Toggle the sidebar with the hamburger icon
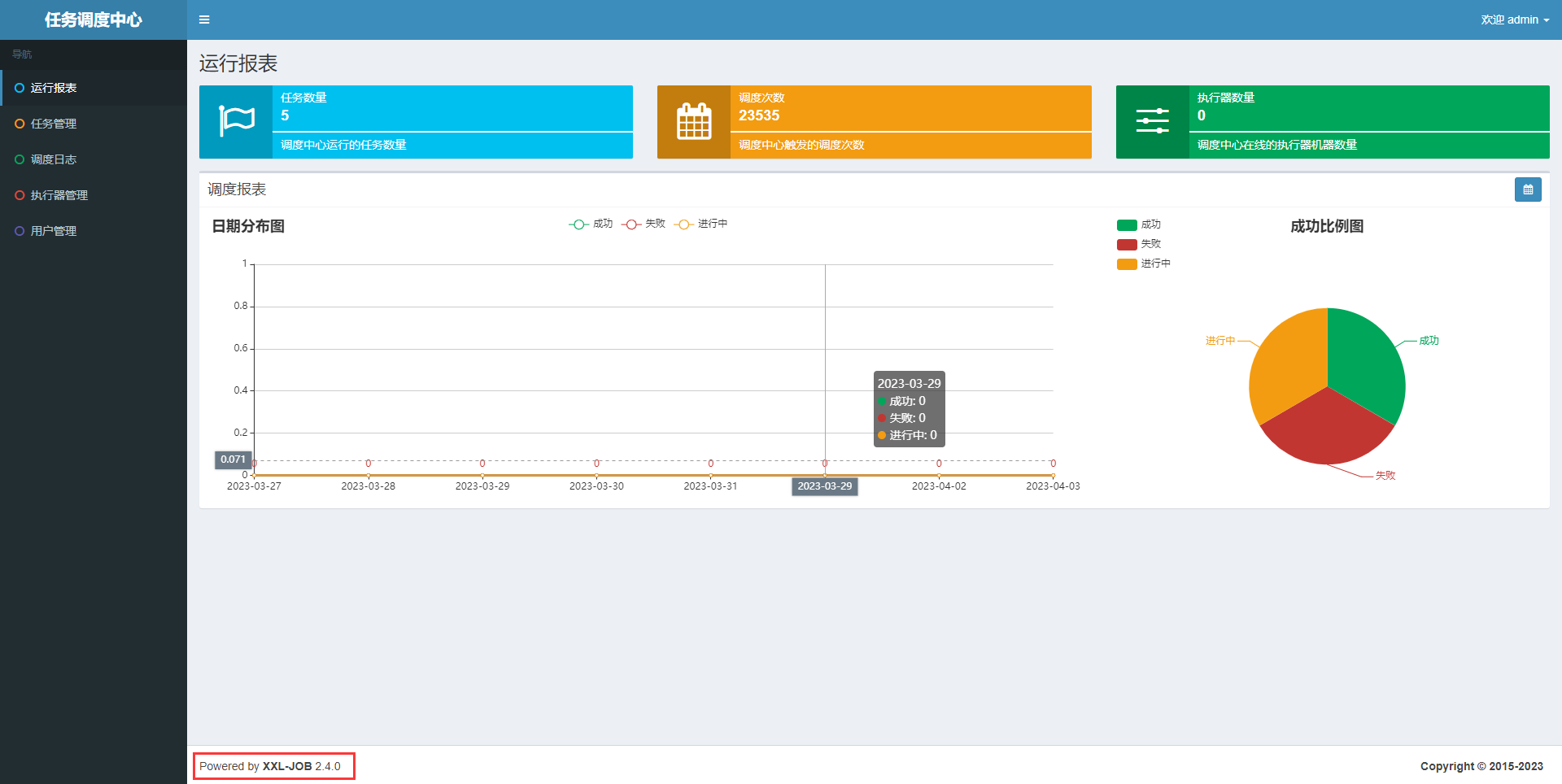Viewport: 1562px width, 784px height. (x=204, y=20)
